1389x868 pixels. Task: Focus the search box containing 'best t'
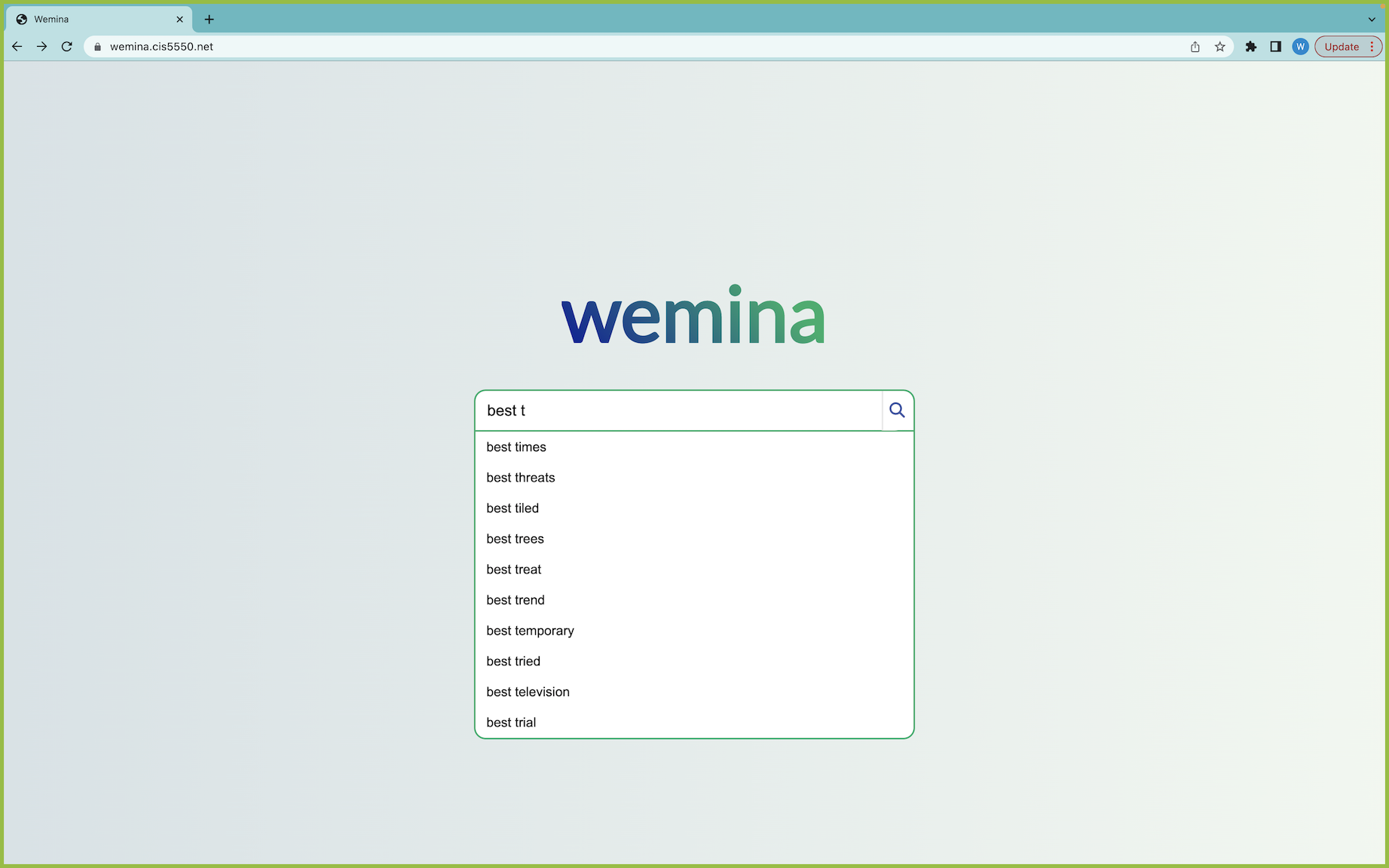point(678,411)
